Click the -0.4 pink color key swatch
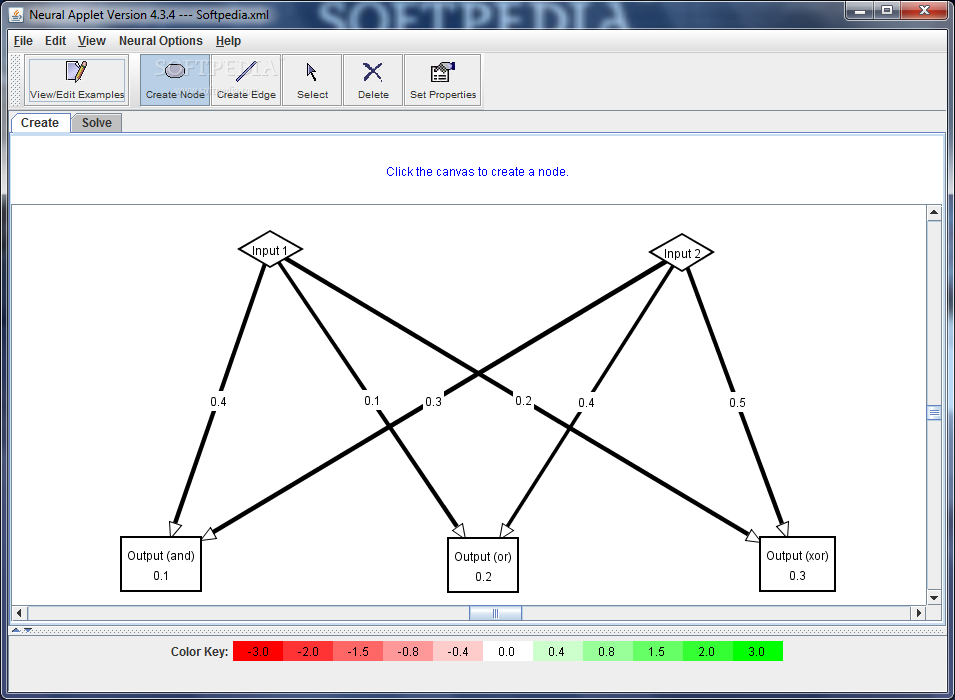Viewport: 955px width, 700px height. [458, 651]
